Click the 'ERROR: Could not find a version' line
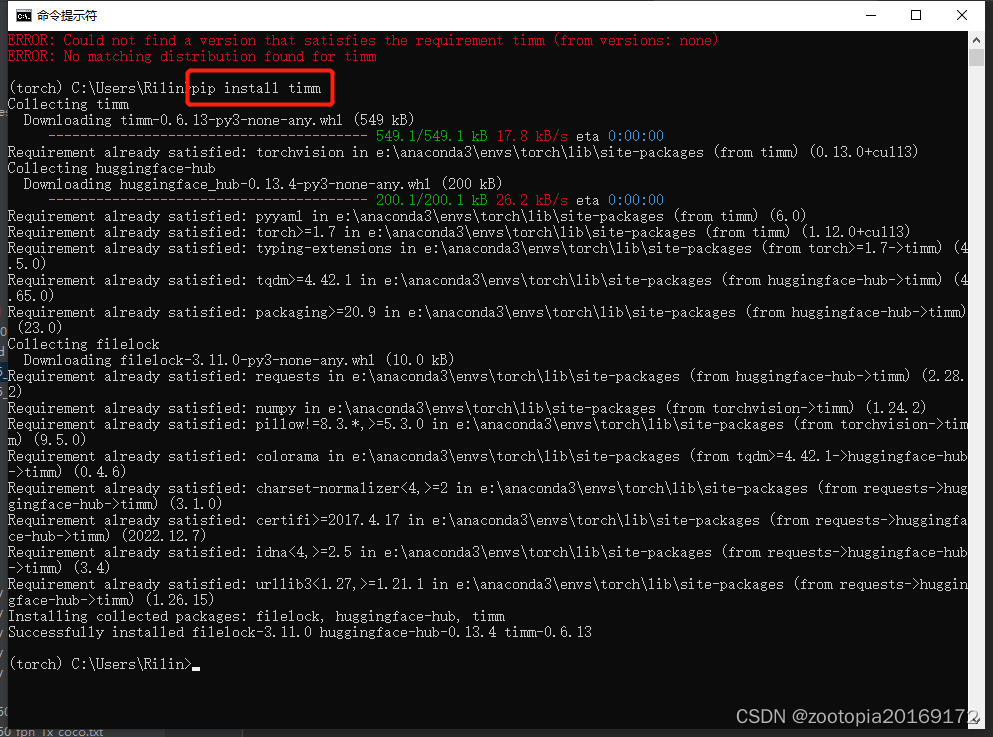The height and width of the screenshot is (737, 993). pos(364,41)
